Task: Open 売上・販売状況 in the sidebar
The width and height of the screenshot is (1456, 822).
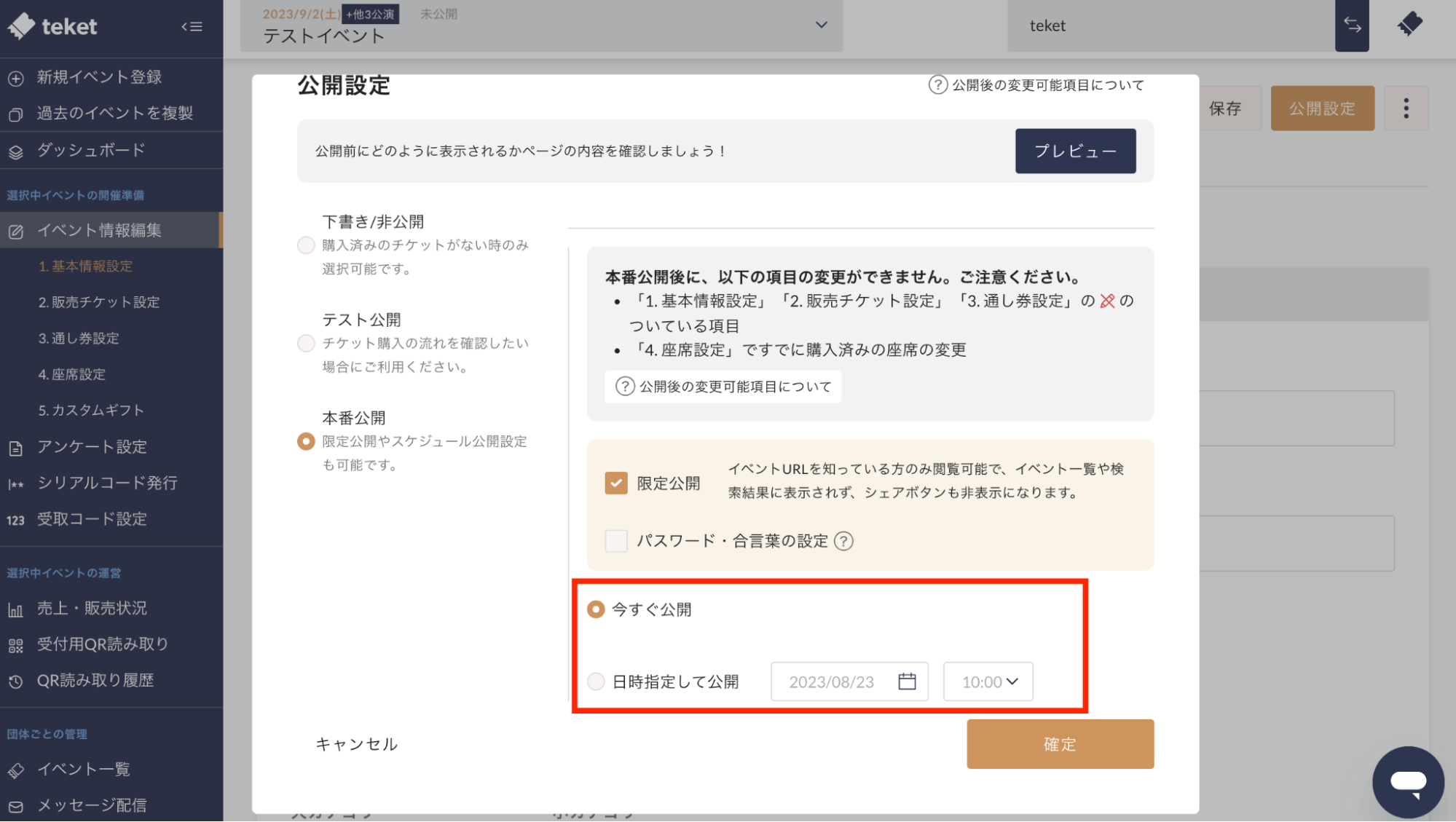Action: point(92,608)
